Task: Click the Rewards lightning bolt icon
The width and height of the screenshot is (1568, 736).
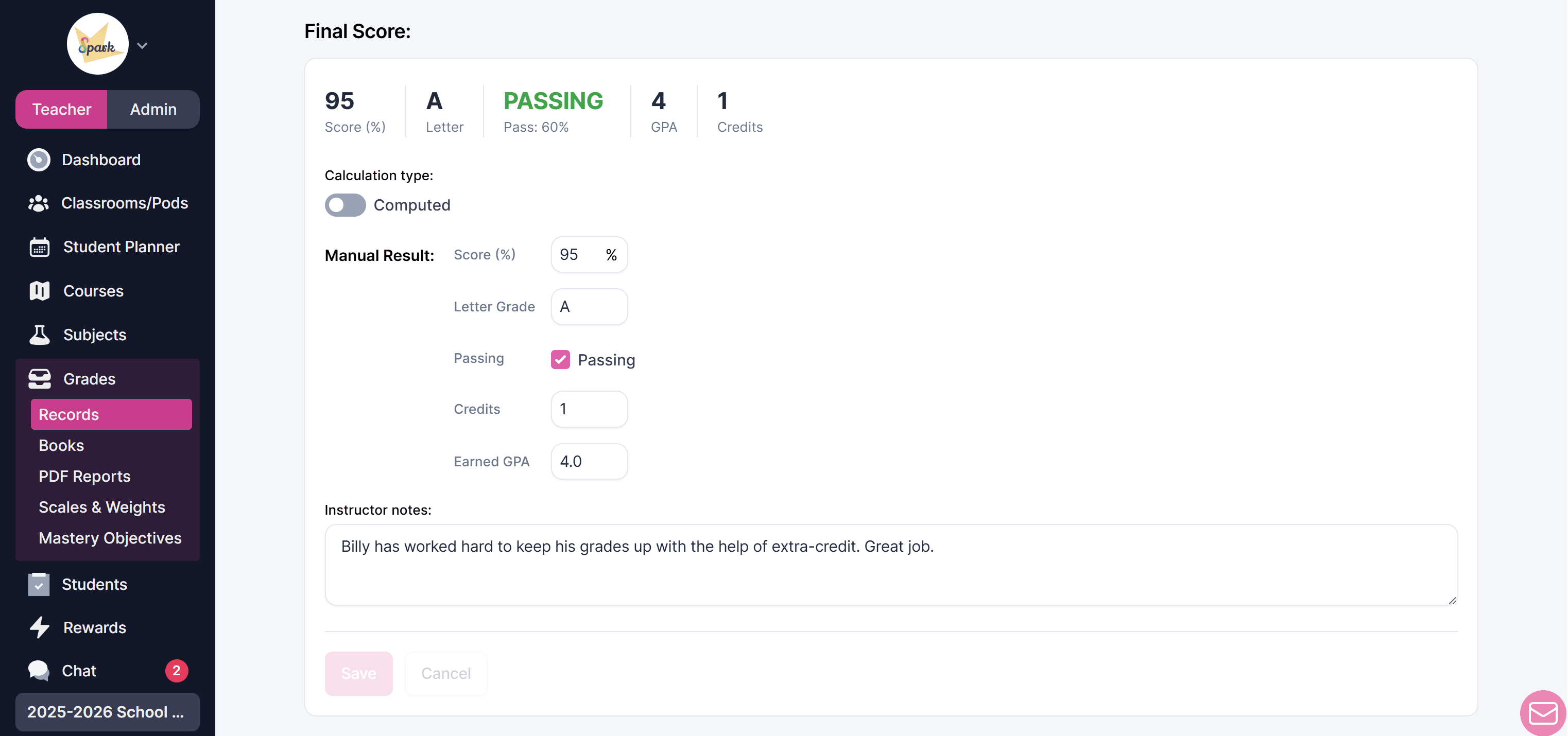Action: tap(40, 627)
